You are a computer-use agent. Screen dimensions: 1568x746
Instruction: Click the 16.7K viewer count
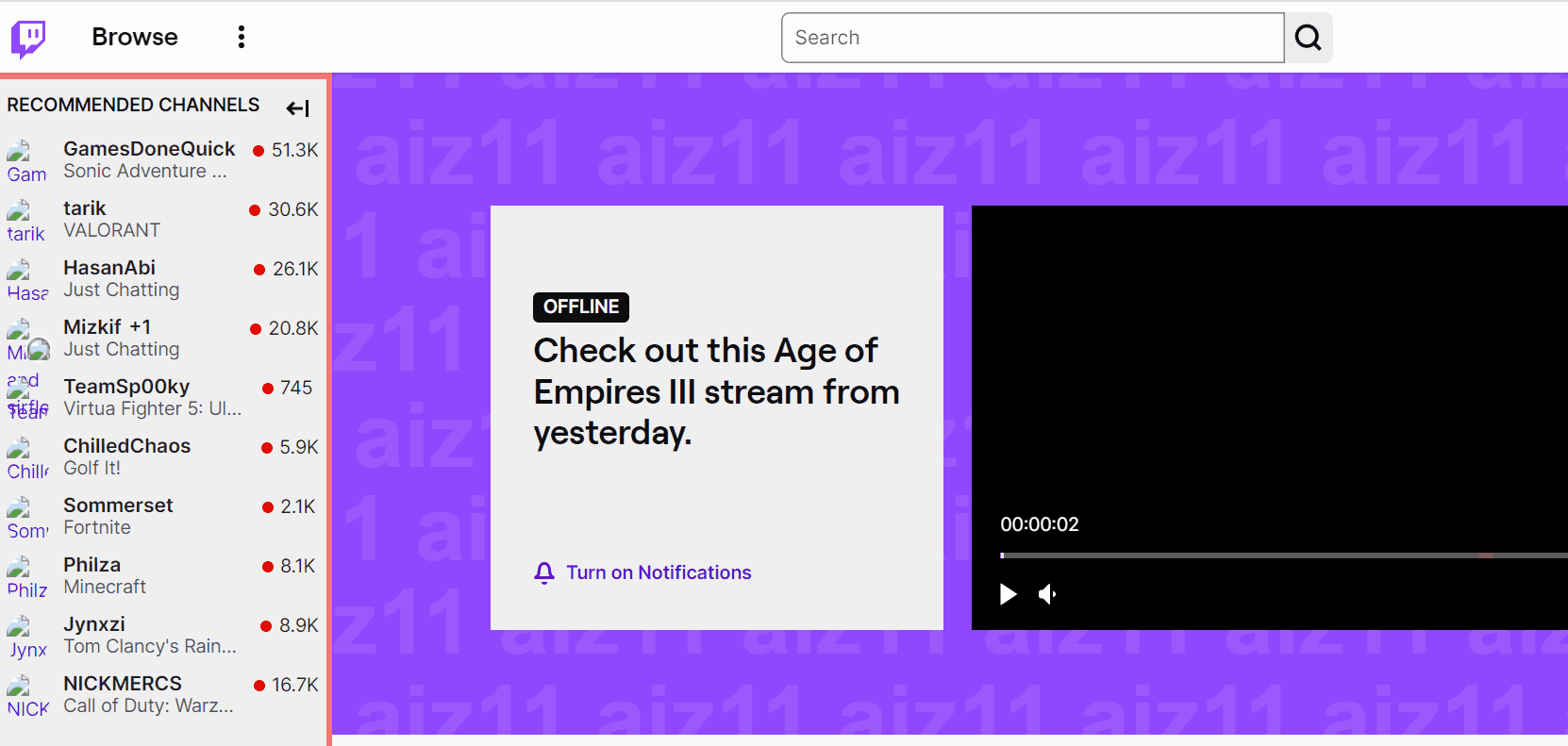point(295,685)
